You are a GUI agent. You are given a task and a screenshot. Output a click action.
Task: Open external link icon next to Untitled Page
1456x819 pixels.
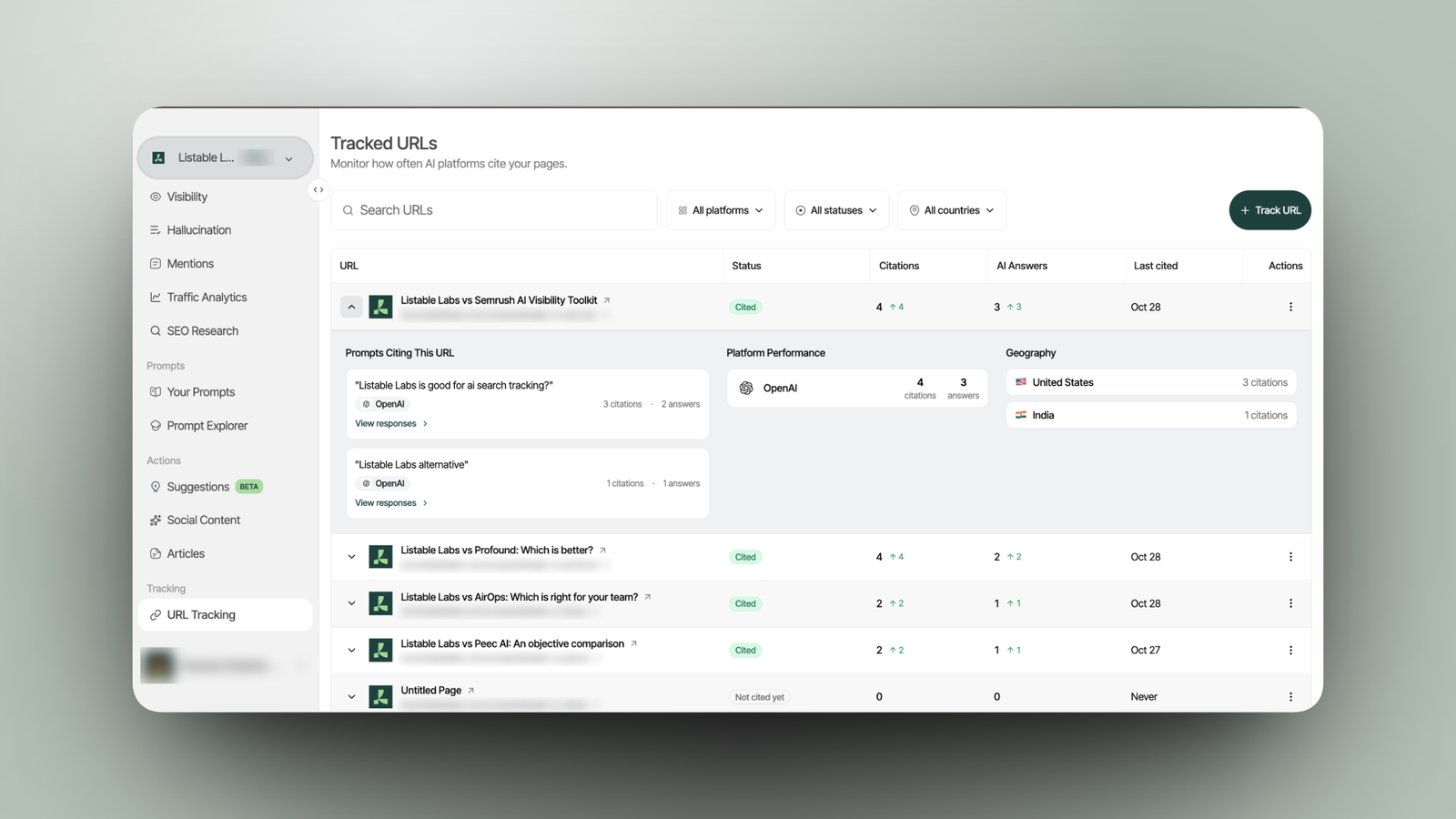(x=470, y=691)
